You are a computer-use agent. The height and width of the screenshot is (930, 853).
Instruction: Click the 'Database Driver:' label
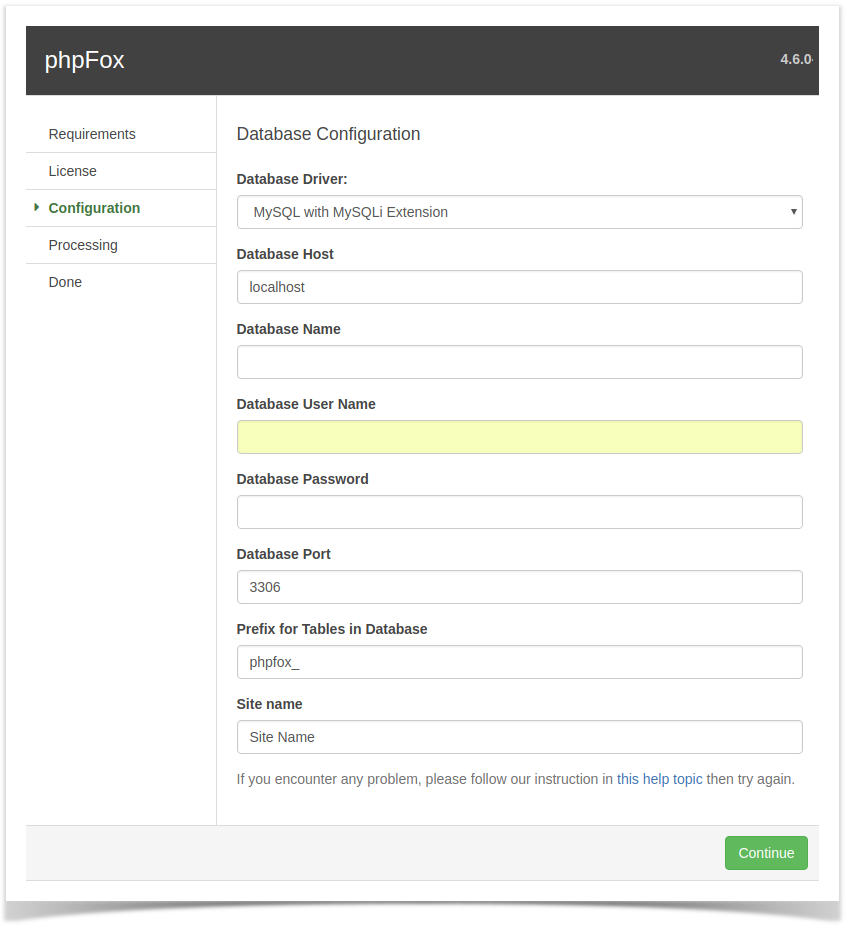292,179
